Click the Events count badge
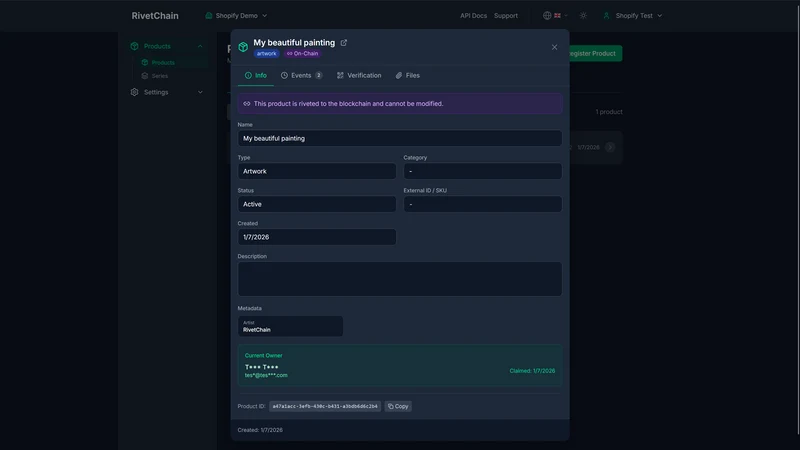Viewport: 800px width, 450px height. [x=319, y=76]
